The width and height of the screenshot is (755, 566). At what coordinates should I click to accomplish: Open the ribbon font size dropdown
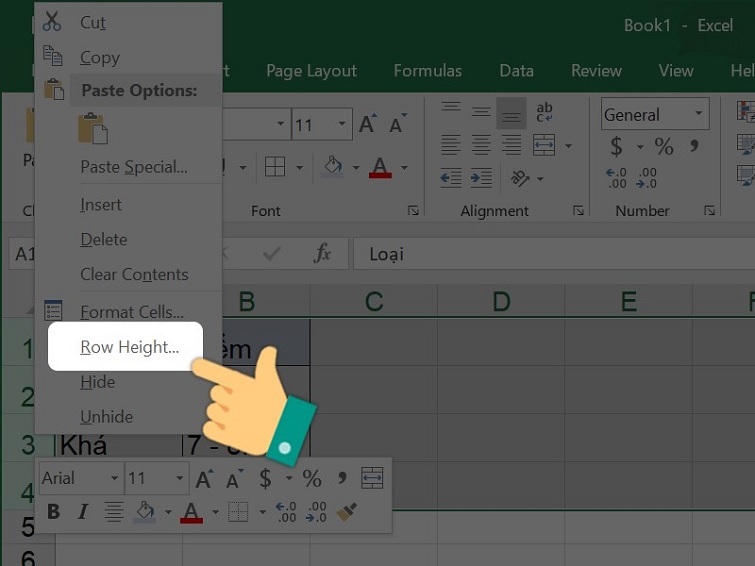tap(342, 124)
